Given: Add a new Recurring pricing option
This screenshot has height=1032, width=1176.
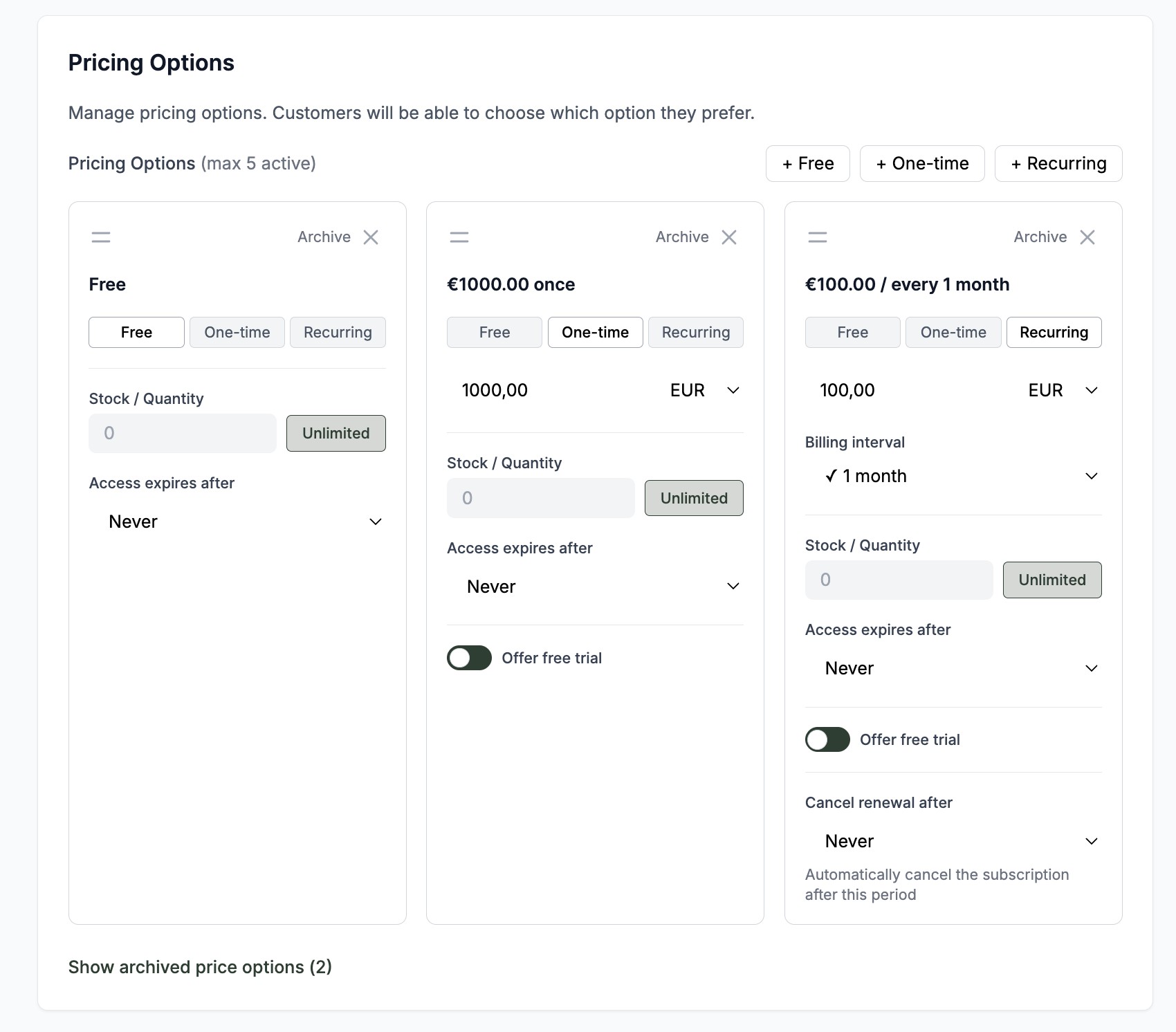Looking at the screenshot, I should [1058, 164].
